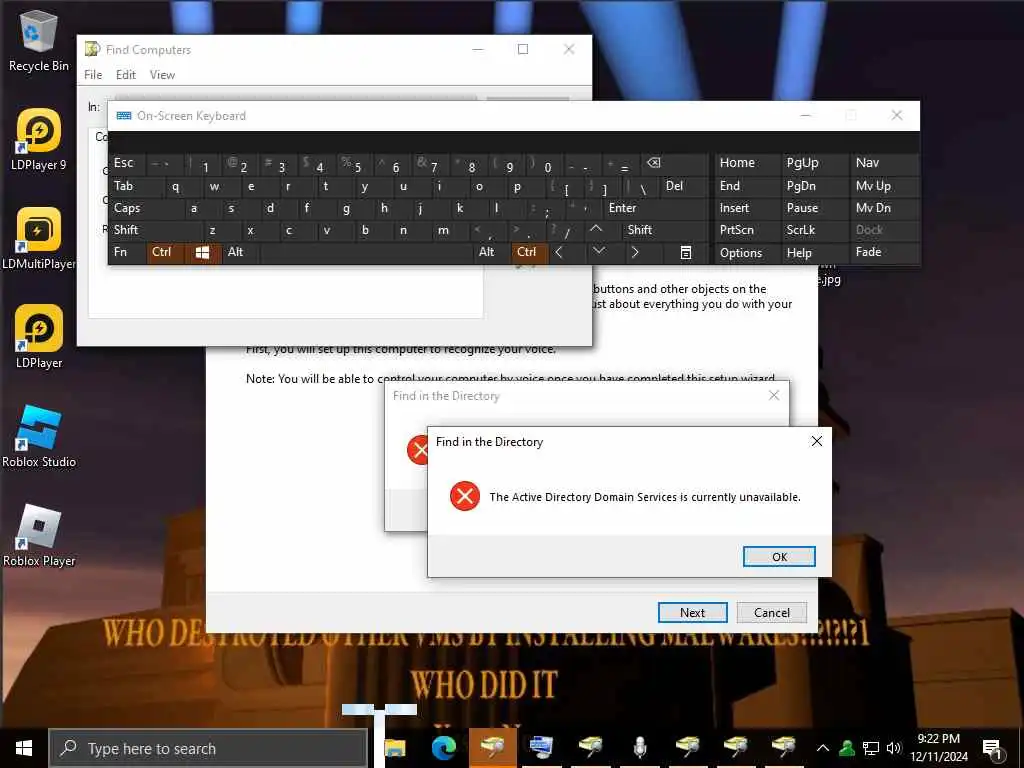This screenshot has width=1024, height=768.
Task: Toggle the Nav key on the keyboard
Action: 885,163
